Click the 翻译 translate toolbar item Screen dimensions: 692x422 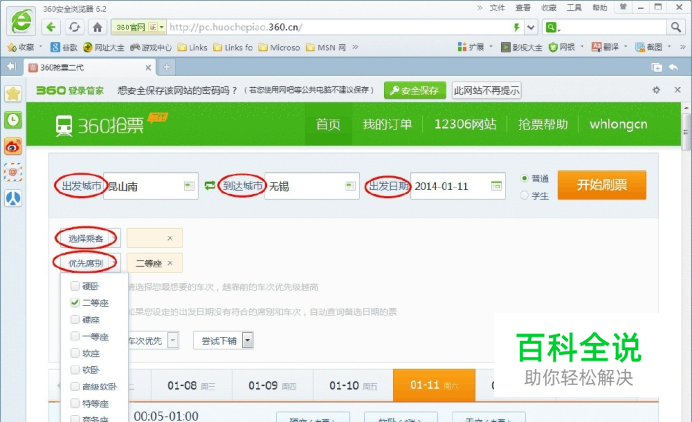point(606,47)
